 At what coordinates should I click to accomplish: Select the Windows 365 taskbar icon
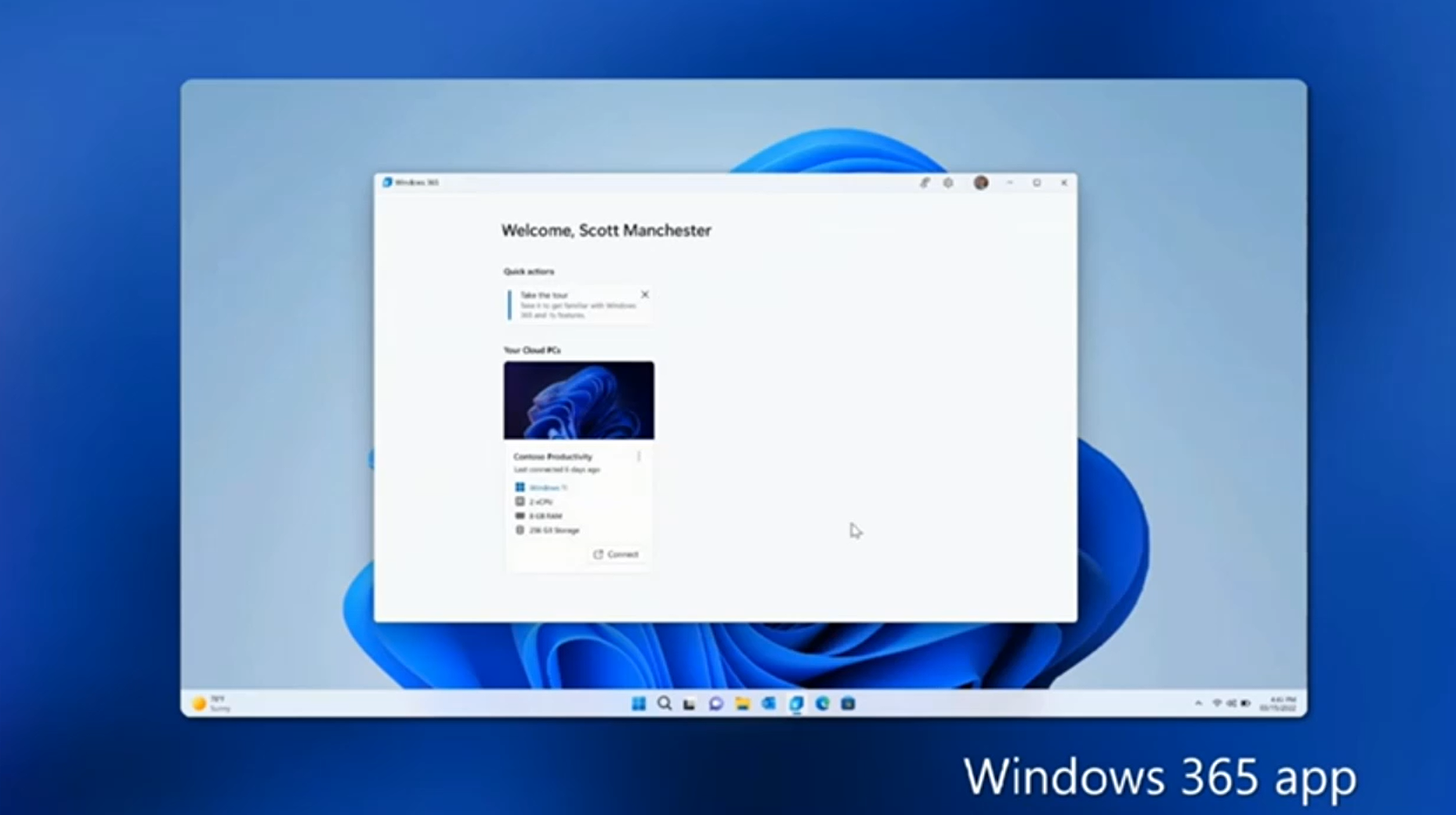(x=796, y=704)
